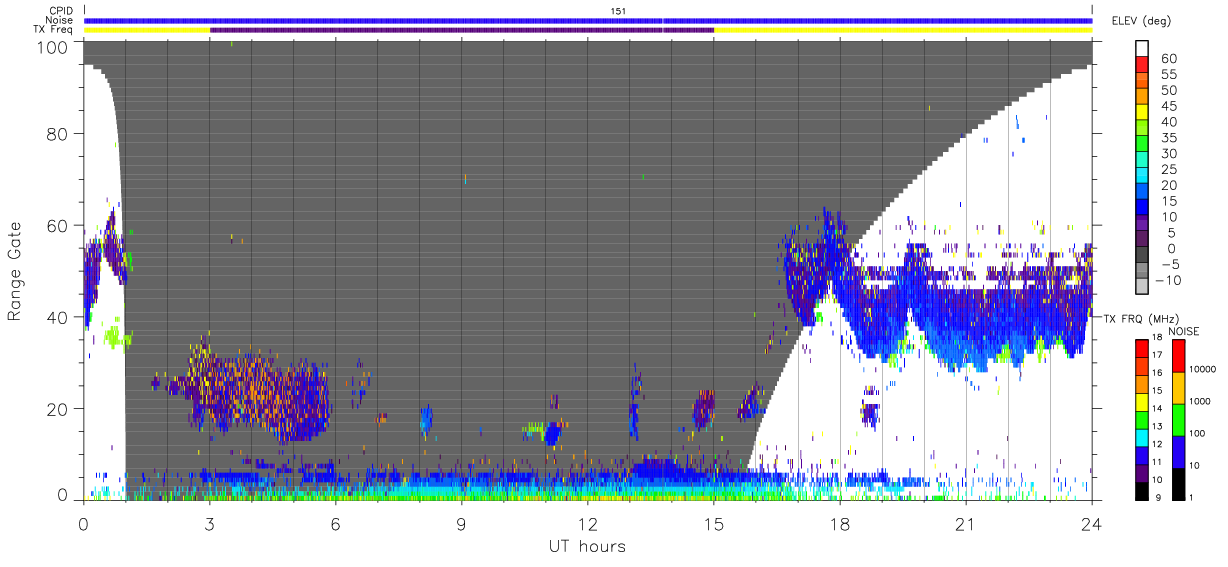
Task: Click the blue 10–100 NOISE swatch
Action: tap(1178, 452)
